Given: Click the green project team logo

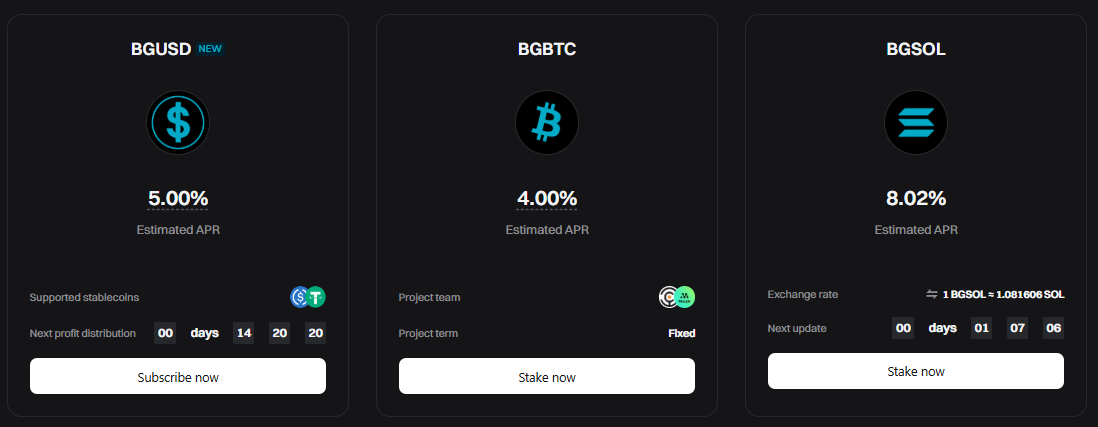Looking at the screenshot, I should [x=685, y=296].
